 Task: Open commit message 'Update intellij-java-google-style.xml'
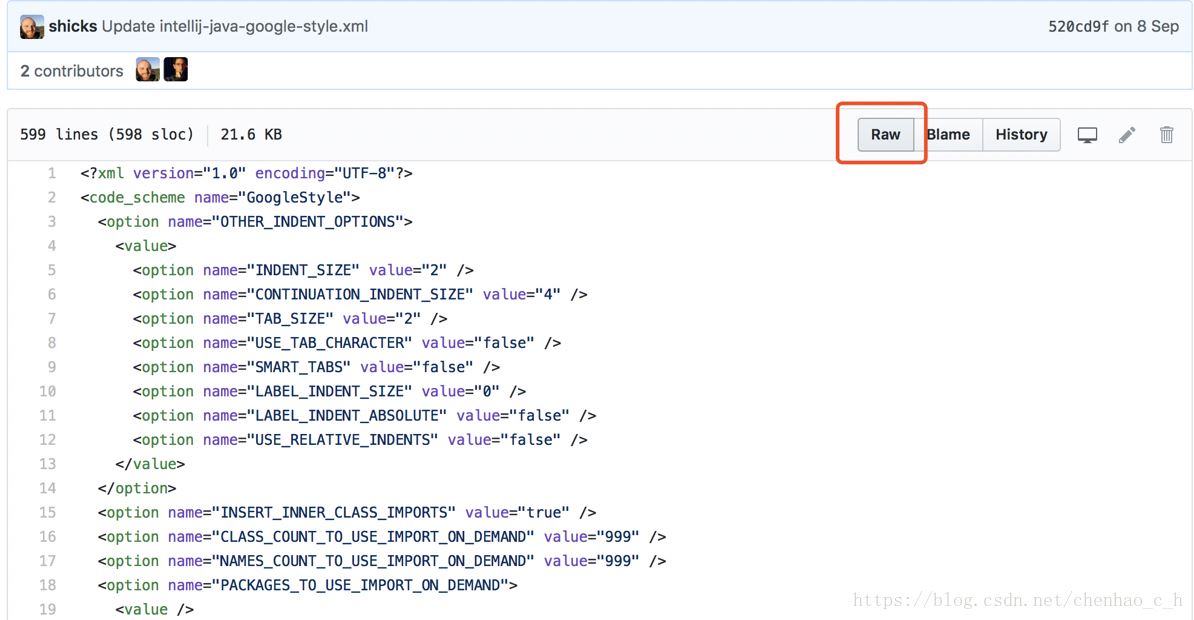(235, 27)
